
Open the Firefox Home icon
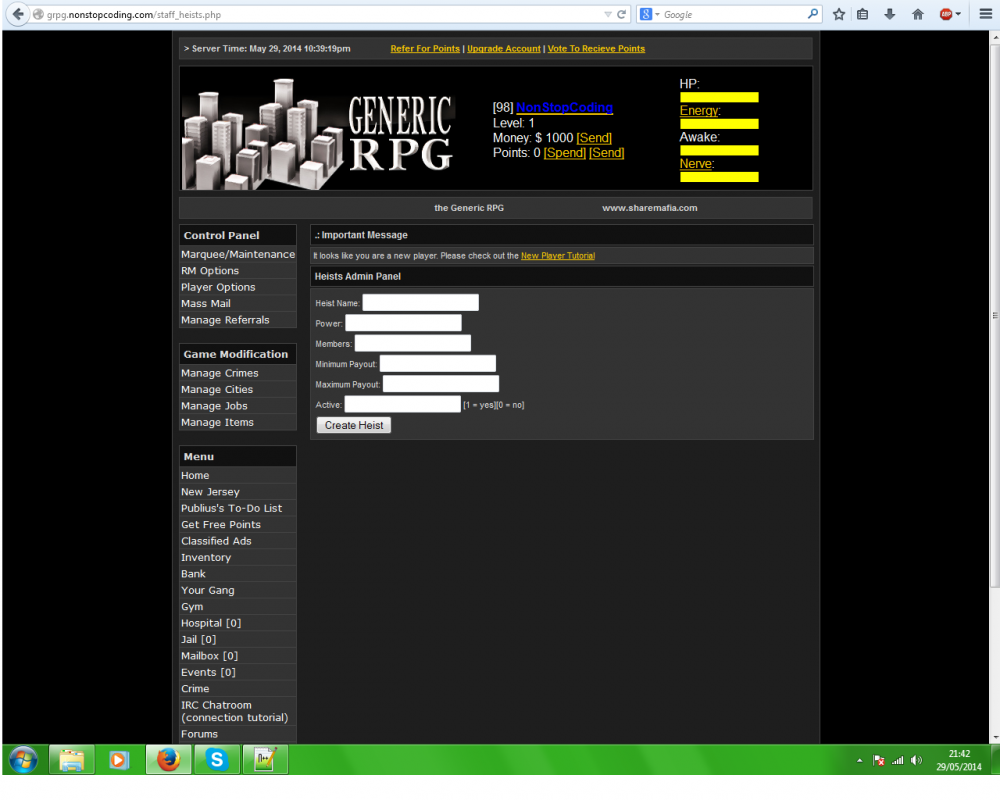tap(916, 14)
